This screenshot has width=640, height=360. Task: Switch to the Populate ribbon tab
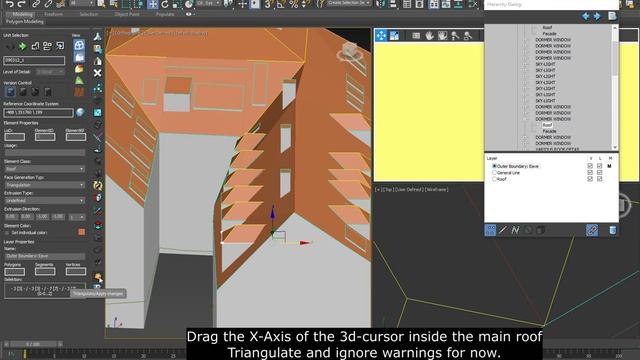point(165,14)
